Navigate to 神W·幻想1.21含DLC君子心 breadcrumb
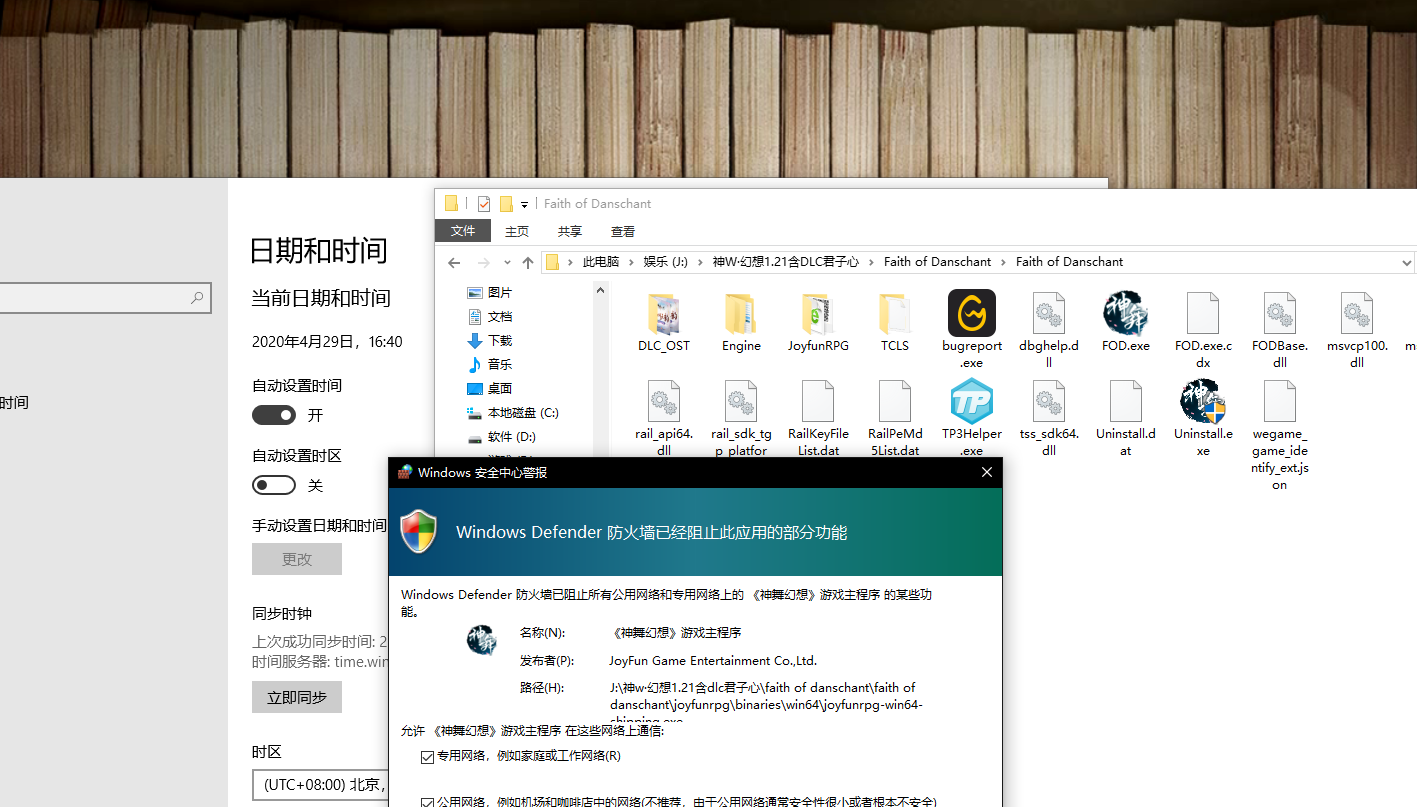The width and height of the screenshot is (1417, 807). coord(786,262)
